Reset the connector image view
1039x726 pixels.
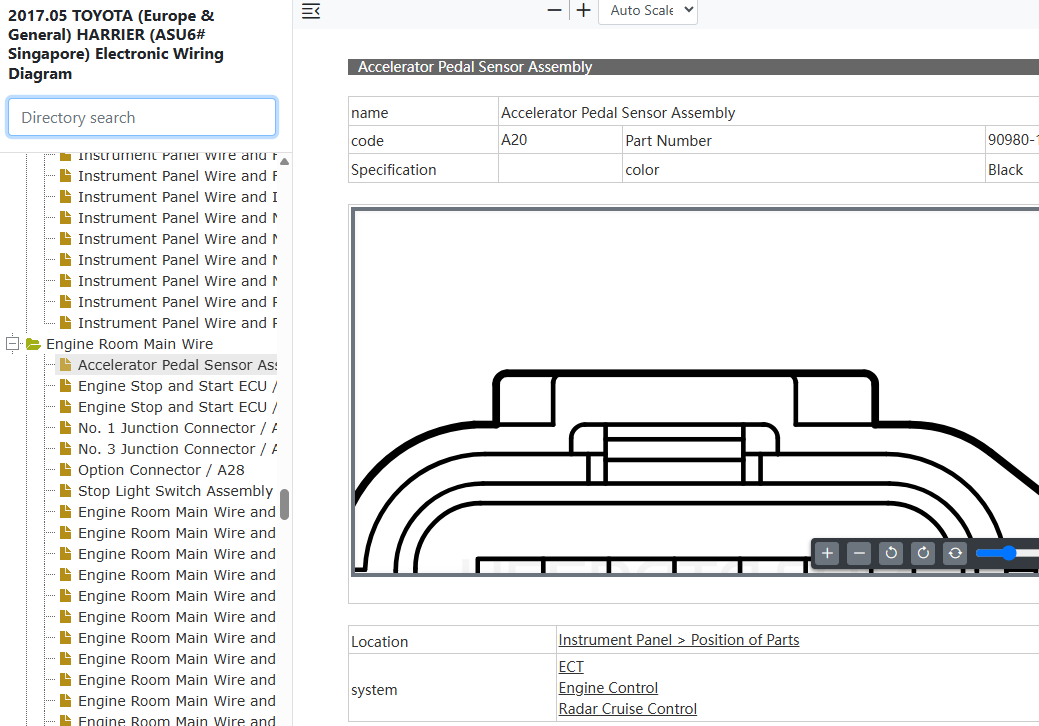coord(955,553)
